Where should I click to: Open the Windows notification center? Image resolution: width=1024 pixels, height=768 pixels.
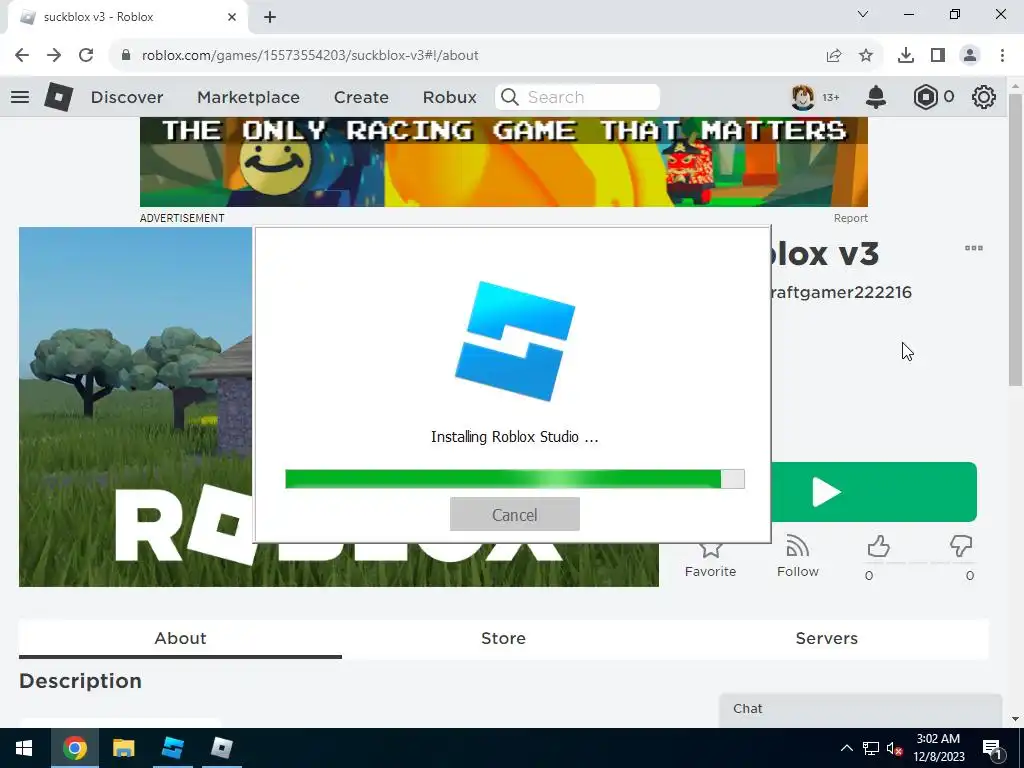[993, 748]
